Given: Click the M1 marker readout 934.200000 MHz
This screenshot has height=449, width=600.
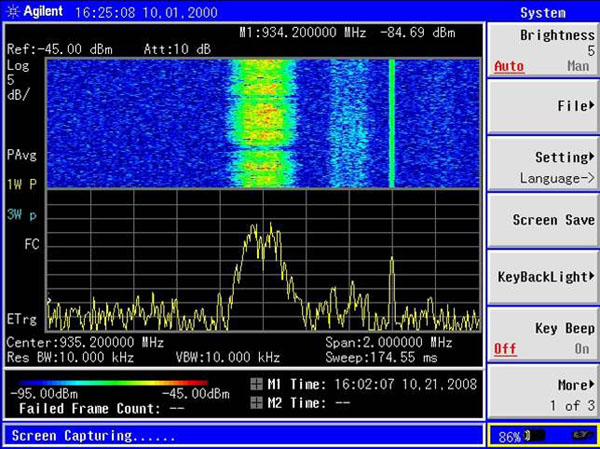Looking at the screenshot, I should (x=303, y=33).
